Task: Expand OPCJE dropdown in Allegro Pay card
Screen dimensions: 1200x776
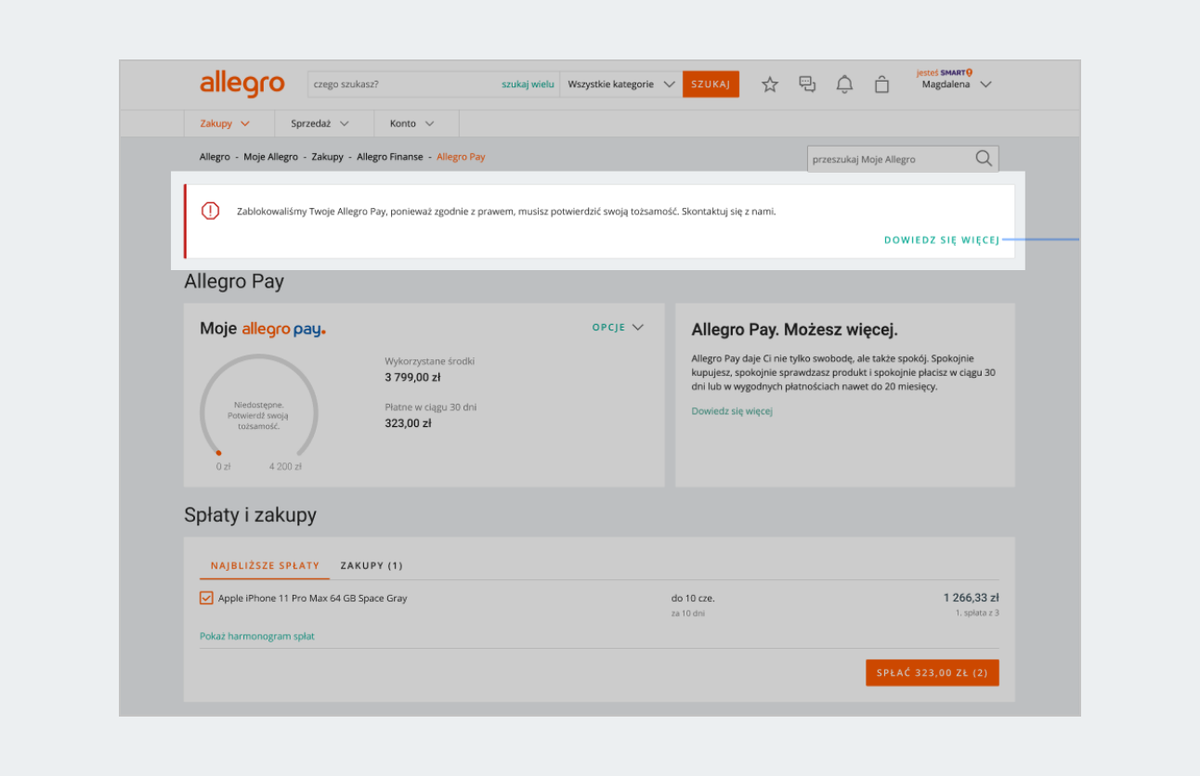Action: (x=618, y=327)
